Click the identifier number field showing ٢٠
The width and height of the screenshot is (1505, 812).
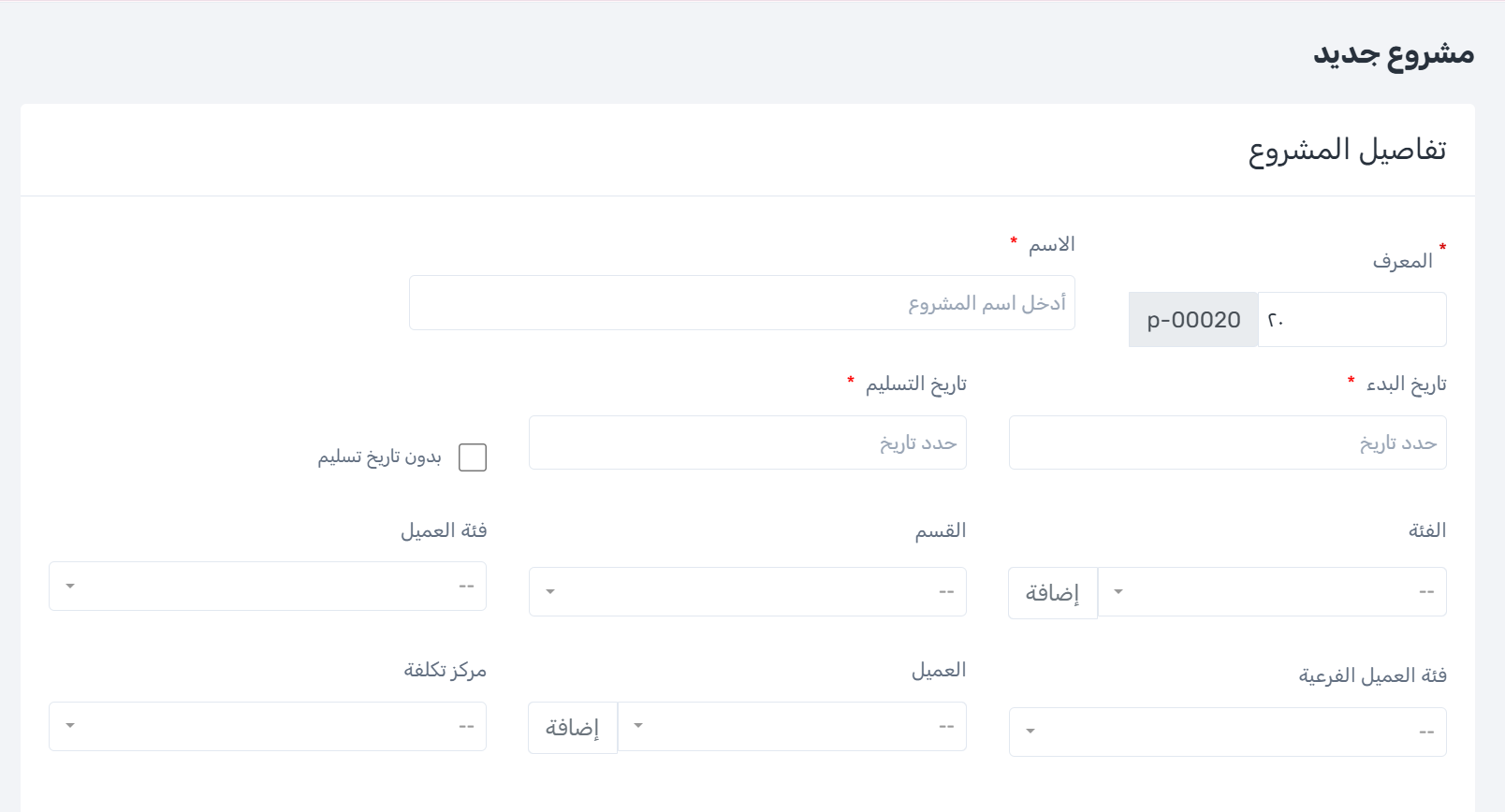pyautogui.click(x=1352, y=320)
